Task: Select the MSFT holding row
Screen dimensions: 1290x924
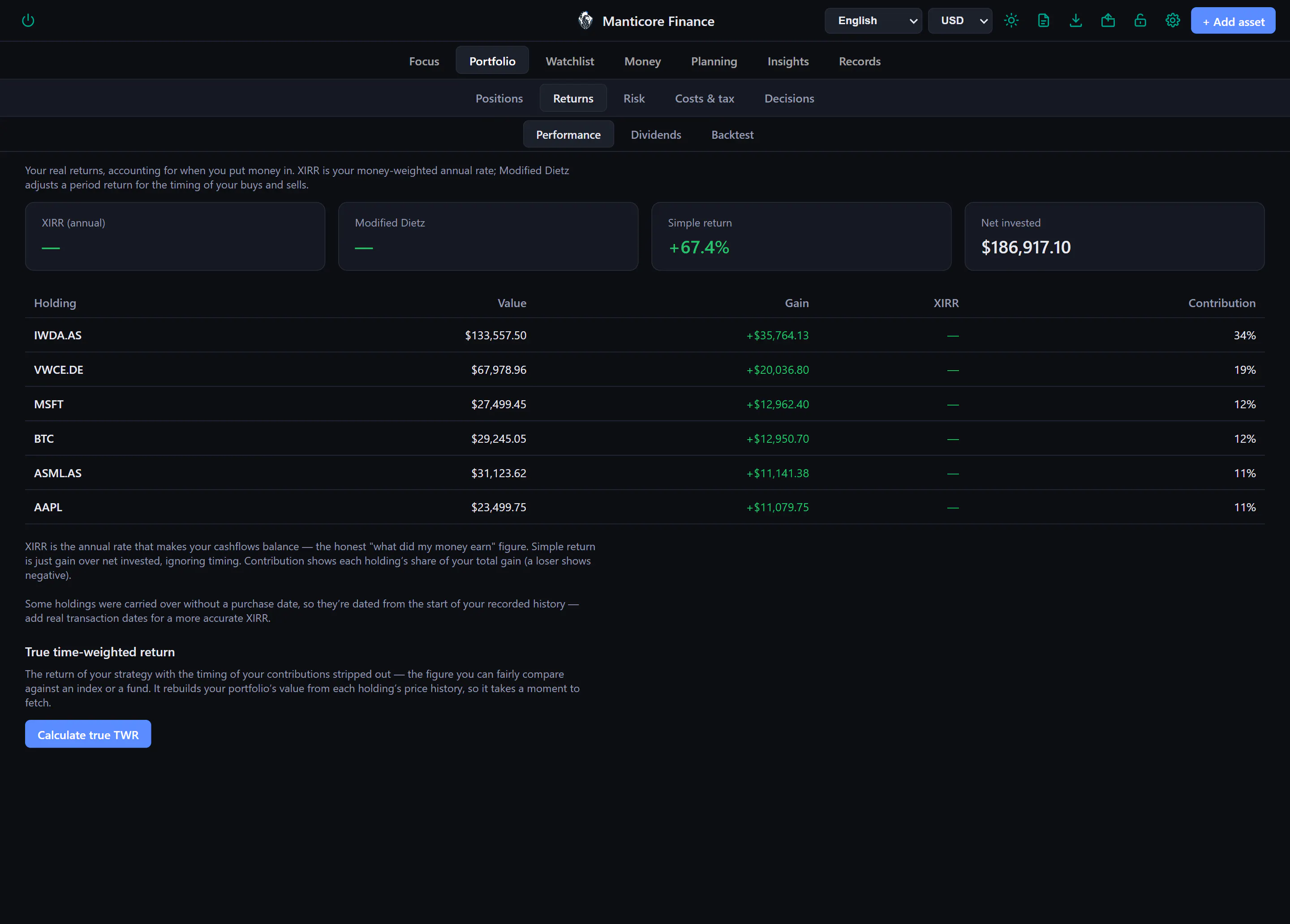Action: pos(645,404)
